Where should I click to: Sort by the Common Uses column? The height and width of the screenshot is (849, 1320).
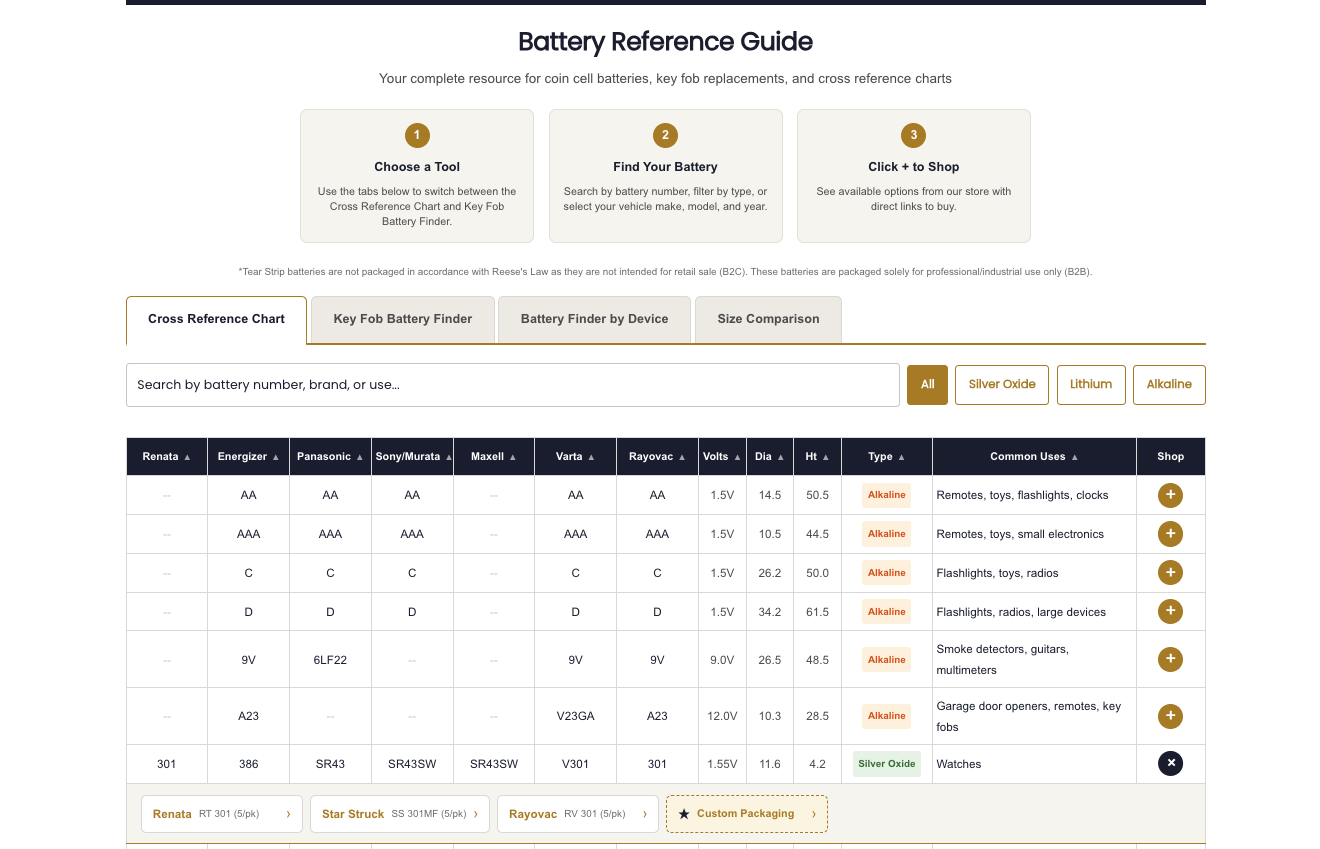pyautogui.click(x=1034, y=456)
